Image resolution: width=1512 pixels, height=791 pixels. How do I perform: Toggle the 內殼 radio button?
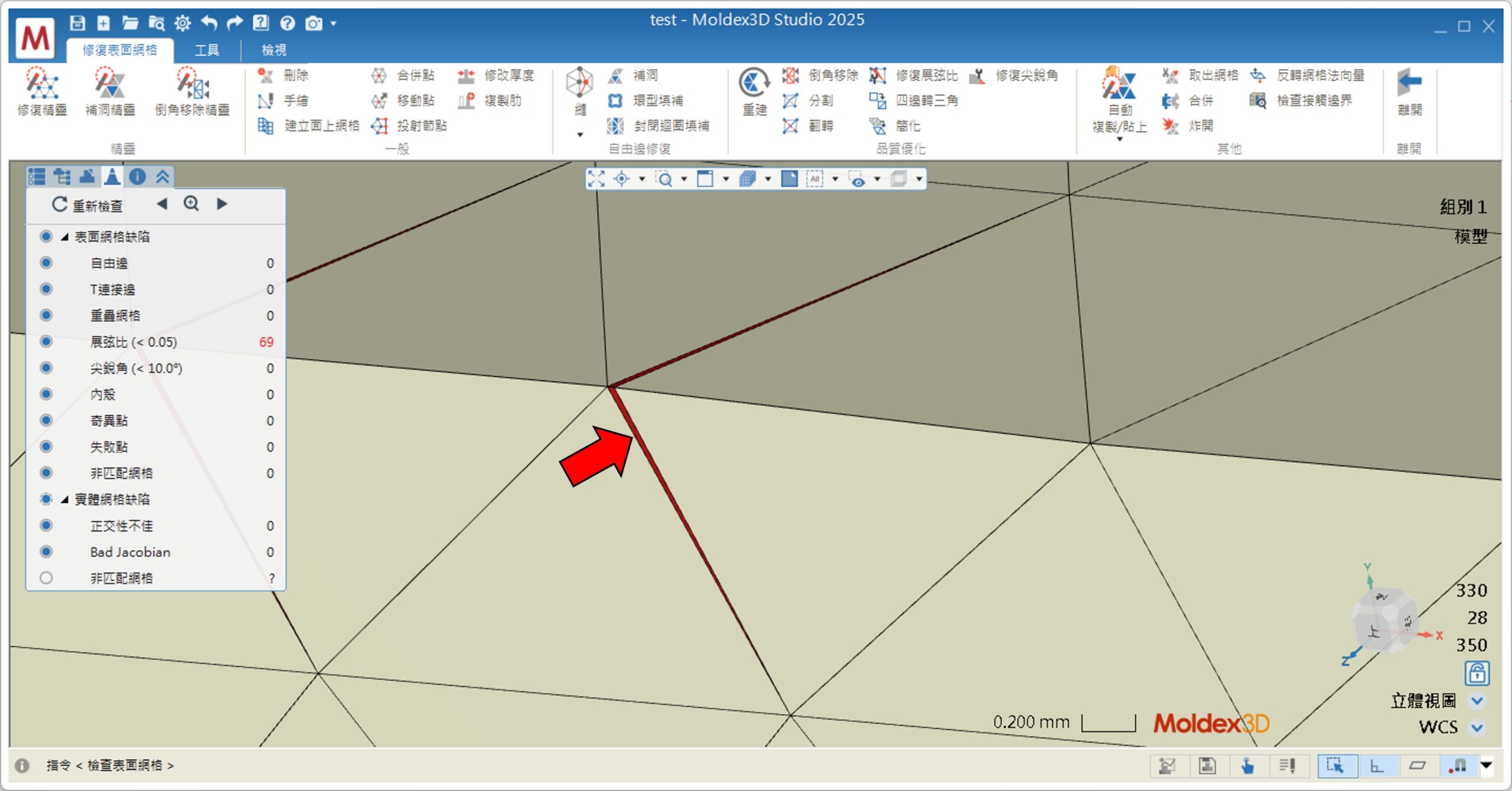coord(46,394)
